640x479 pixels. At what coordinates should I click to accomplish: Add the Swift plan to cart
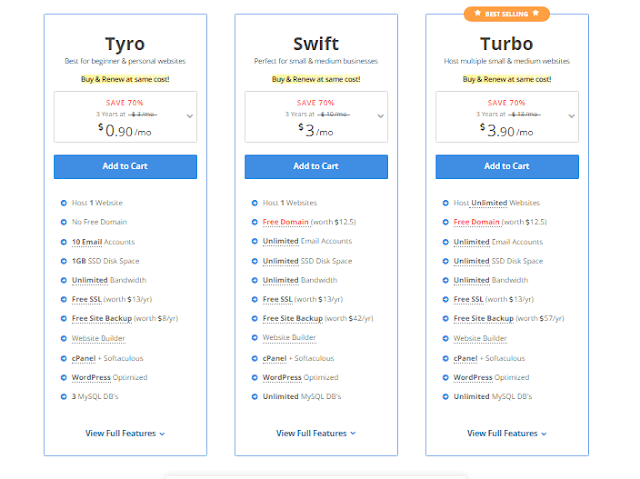tap(316, 166)
